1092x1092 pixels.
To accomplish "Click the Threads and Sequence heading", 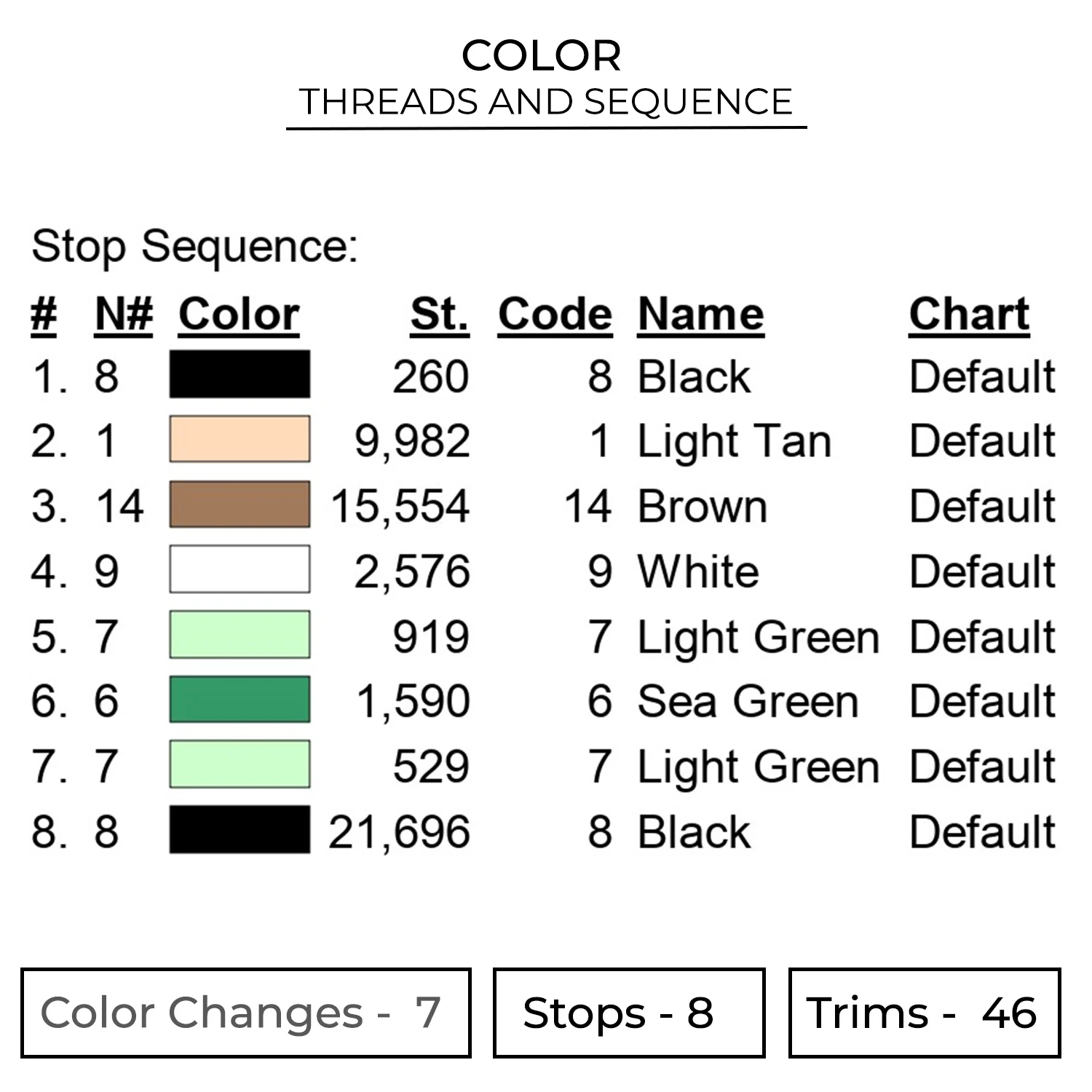I will (x=546, y=101).
